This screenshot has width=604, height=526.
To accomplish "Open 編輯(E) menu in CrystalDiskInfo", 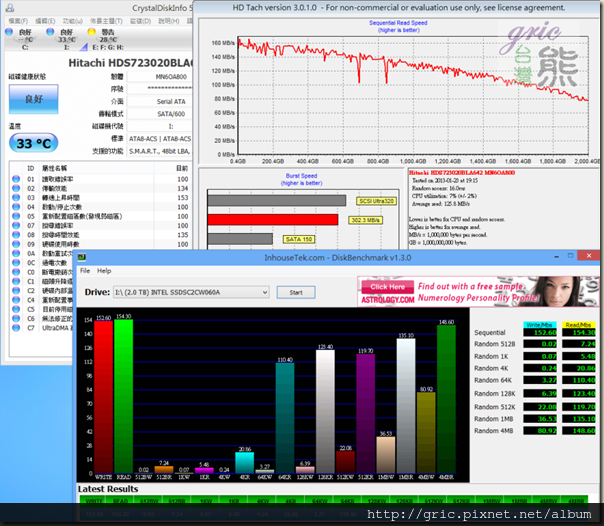I will coord(45,21).
